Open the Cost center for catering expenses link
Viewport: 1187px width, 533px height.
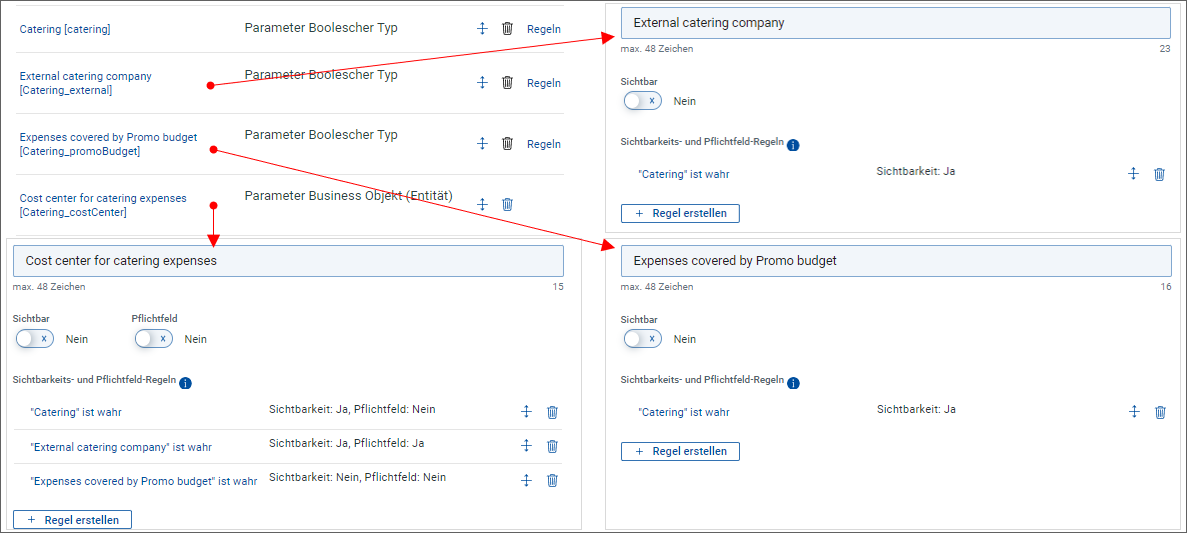103,198
